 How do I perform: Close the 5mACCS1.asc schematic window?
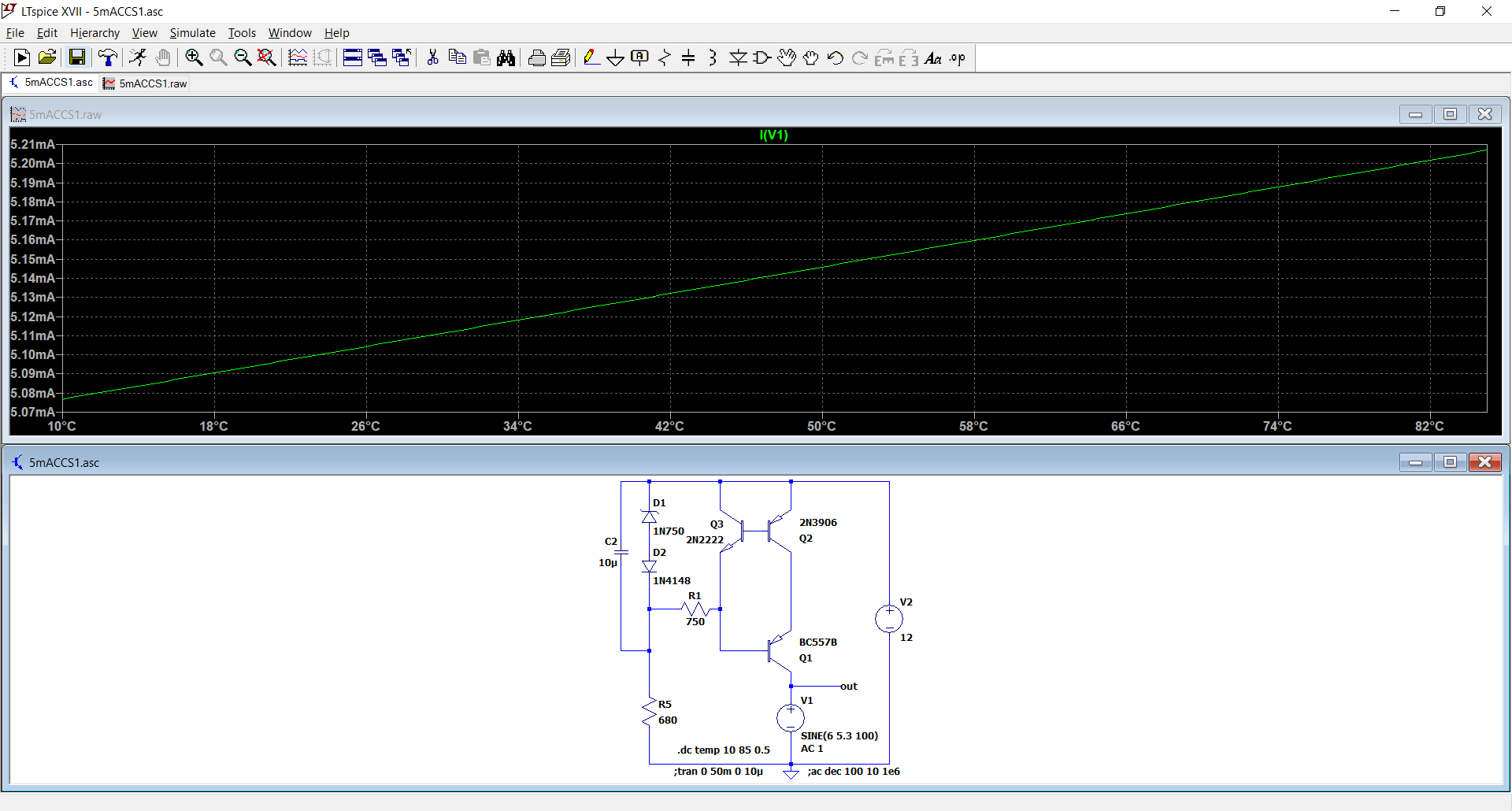pos(1484,462)
